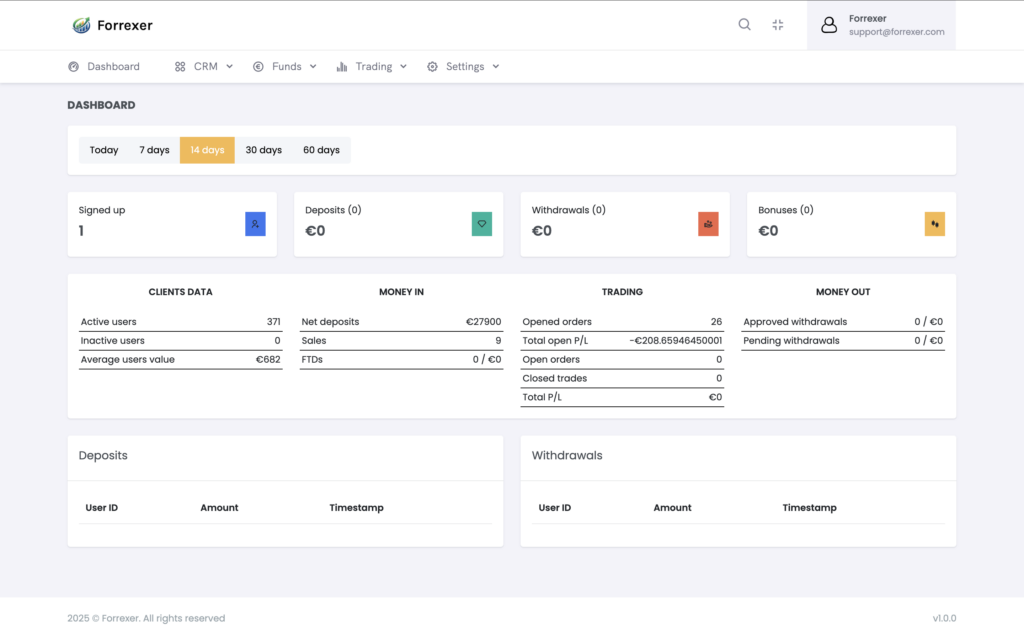Choose the 60 days range

point(321,150)
